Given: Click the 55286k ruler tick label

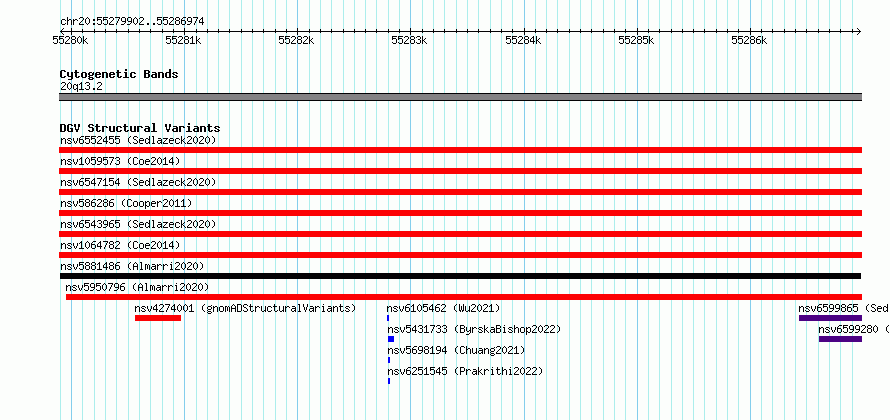Looking at the screenshot, I should (749, 40).
